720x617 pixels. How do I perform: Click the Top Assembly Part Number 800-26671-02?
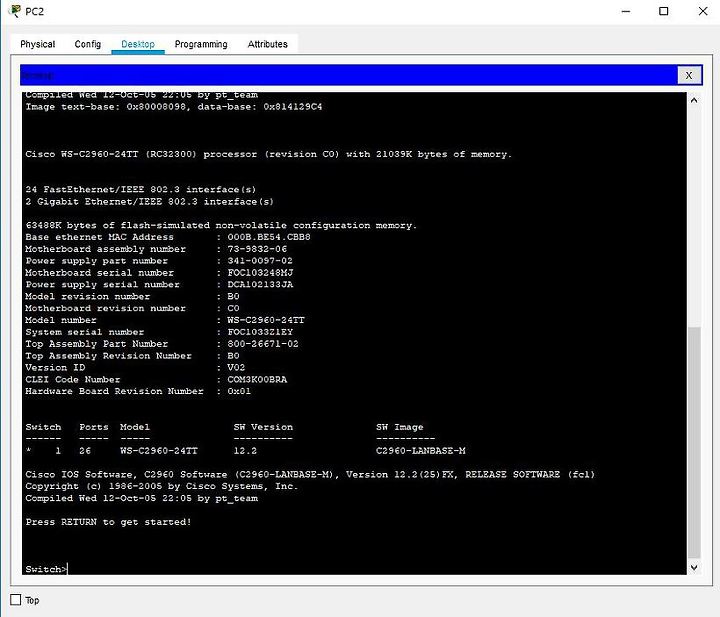click(263, 344)
